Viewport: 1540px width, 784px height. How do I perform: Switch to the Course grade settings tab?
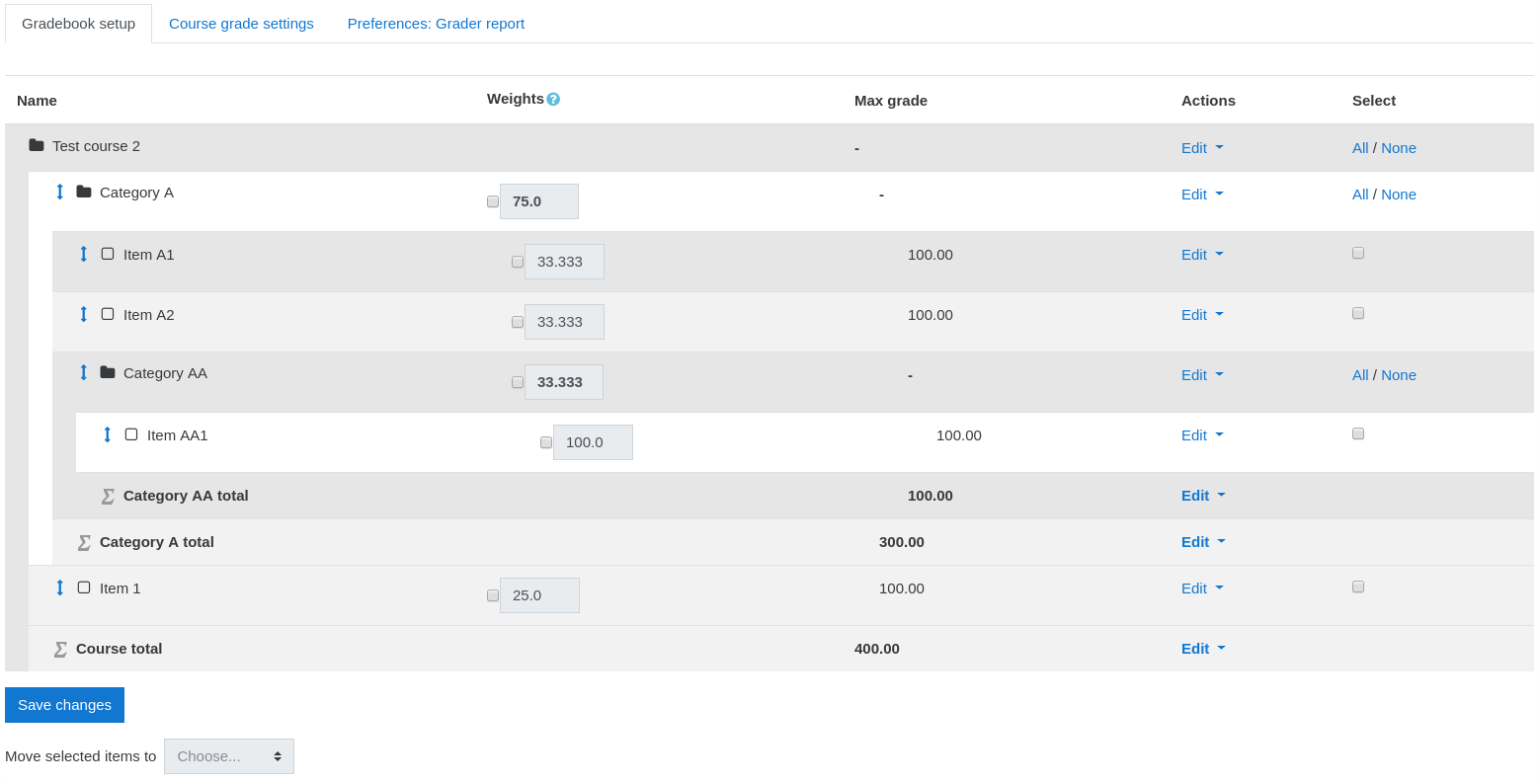point(241,24)
